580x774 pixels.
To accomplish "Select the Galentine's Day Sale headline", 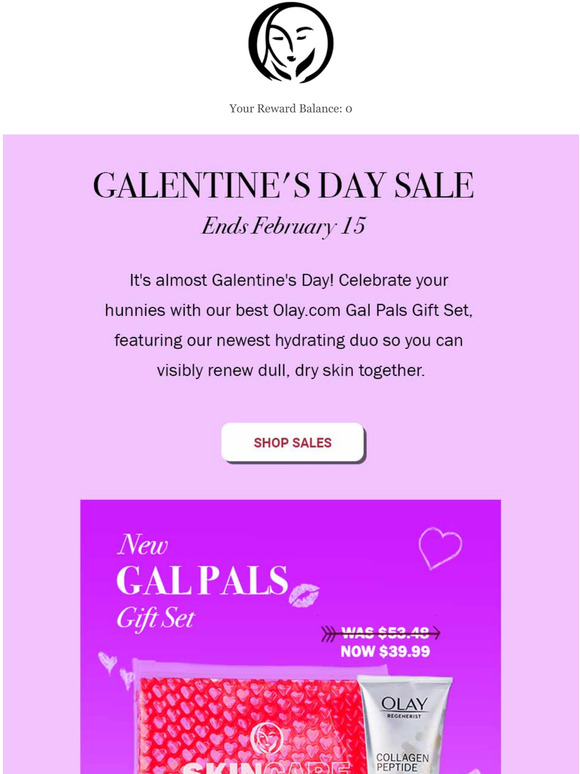I will click(283, 186).
